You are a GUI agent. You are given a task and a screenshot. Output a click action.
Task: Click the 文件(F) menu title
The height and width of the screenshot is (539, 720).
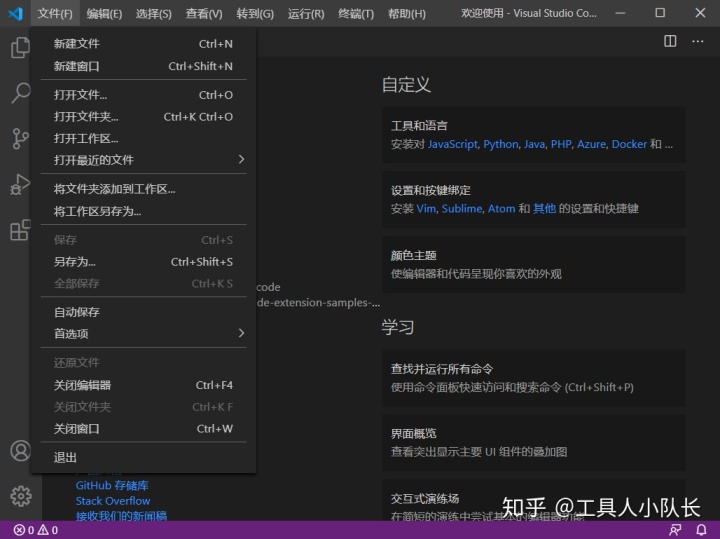[55, 14]
